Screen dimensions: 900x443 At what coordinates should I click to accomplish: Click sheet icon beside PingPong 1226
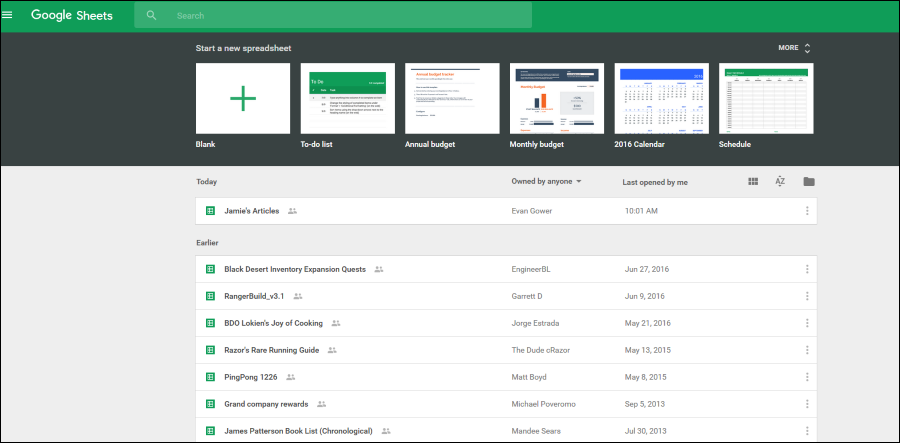click(210, 377)
